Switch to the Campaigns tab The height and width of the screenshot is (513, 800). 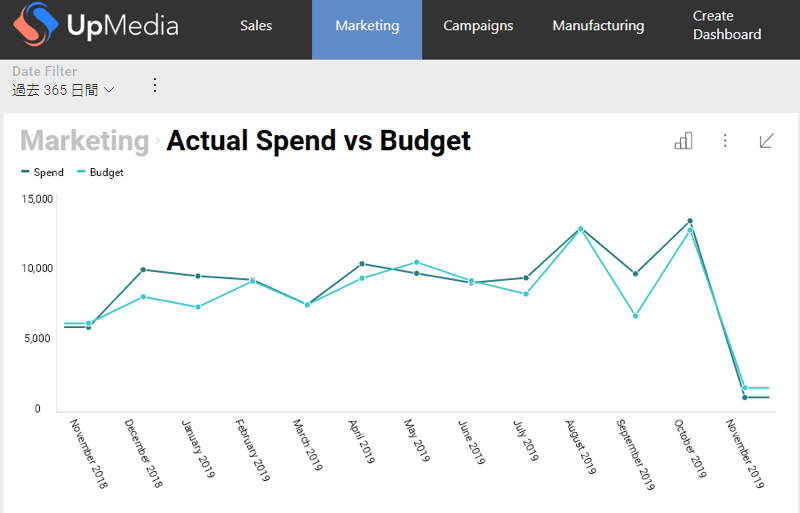point(478,26)
